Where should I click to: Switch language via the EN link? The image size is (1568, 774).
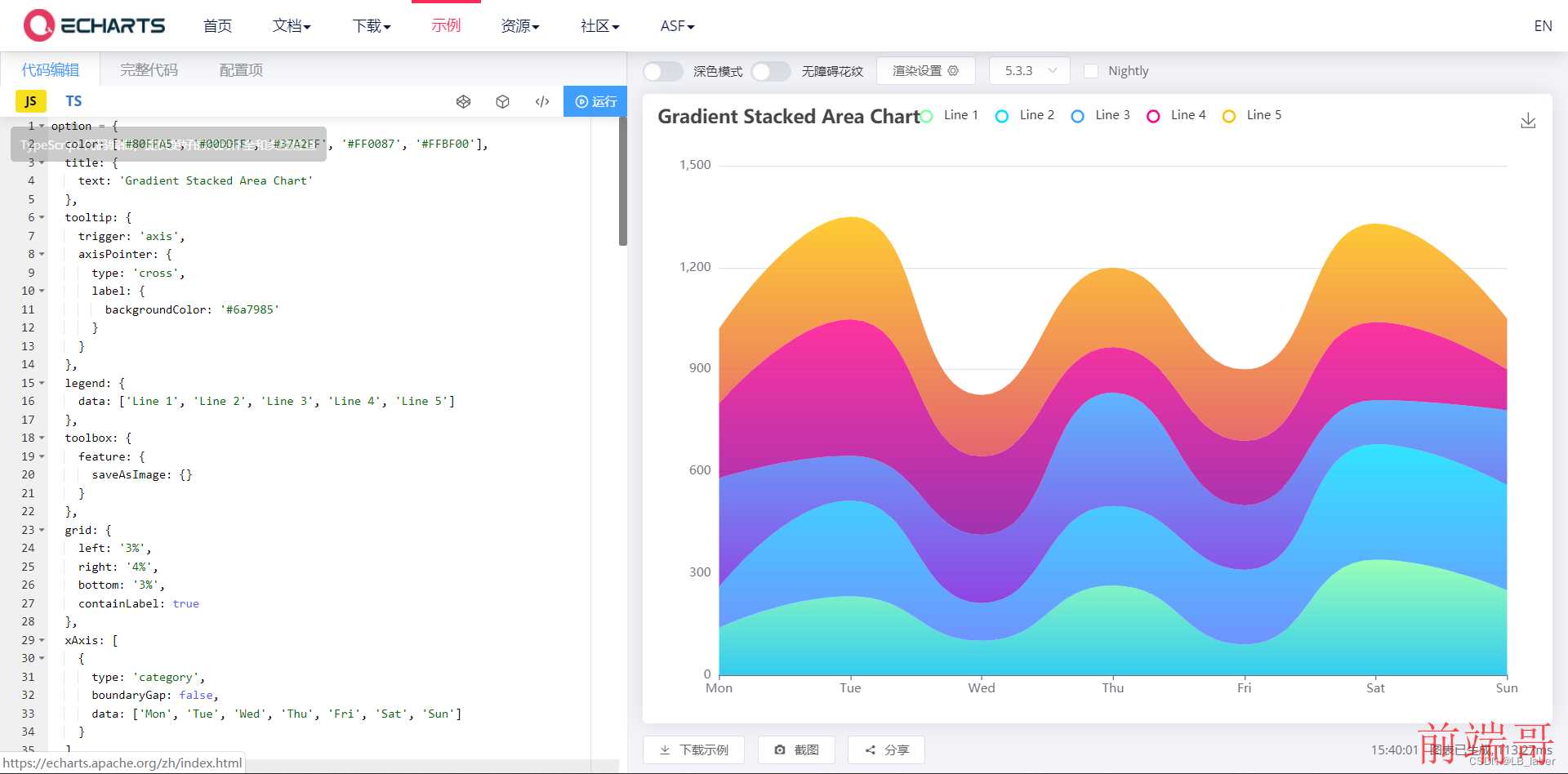(x=1543, y=26)
